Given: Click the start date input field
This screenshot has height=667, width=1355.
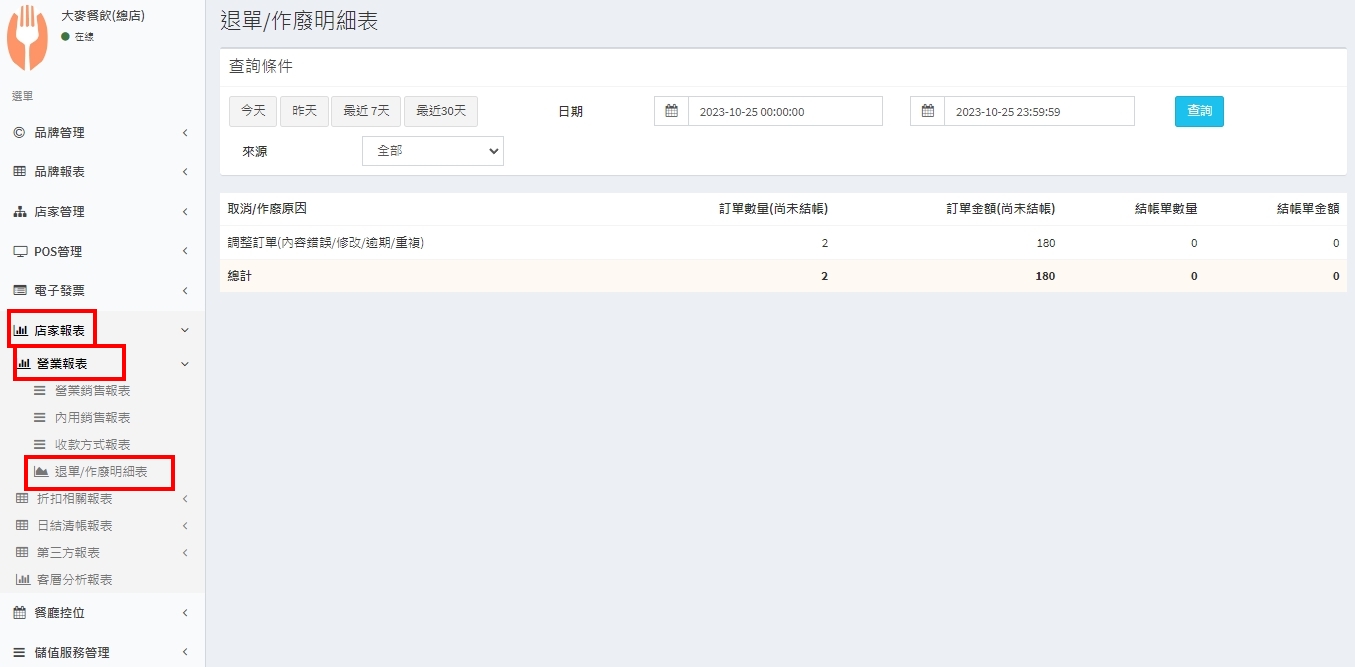Looking at the screenshot, I should (784, 111).
